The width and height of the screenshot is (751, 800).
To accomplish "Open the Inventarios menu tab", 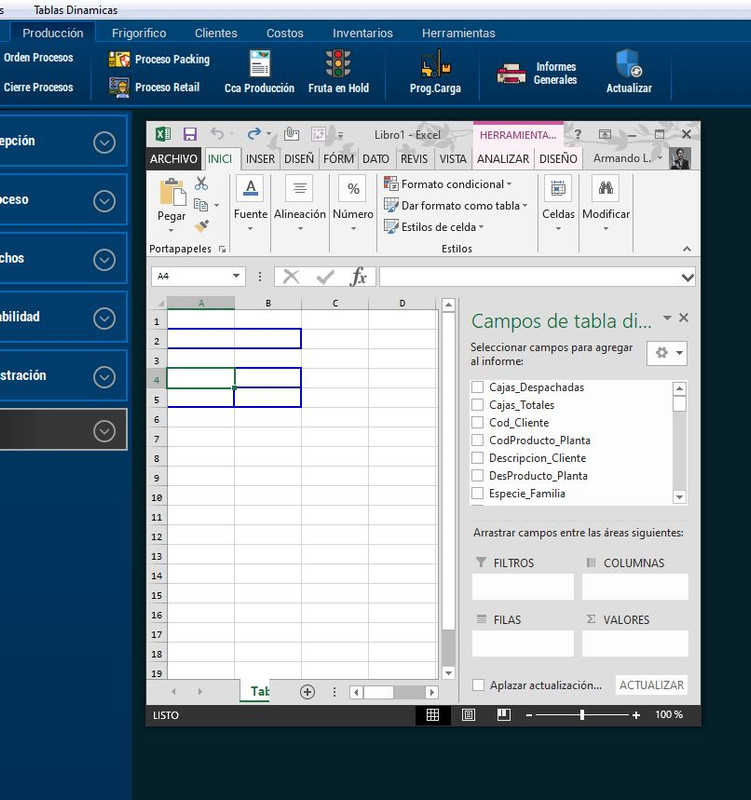I will tap(363, 33).
